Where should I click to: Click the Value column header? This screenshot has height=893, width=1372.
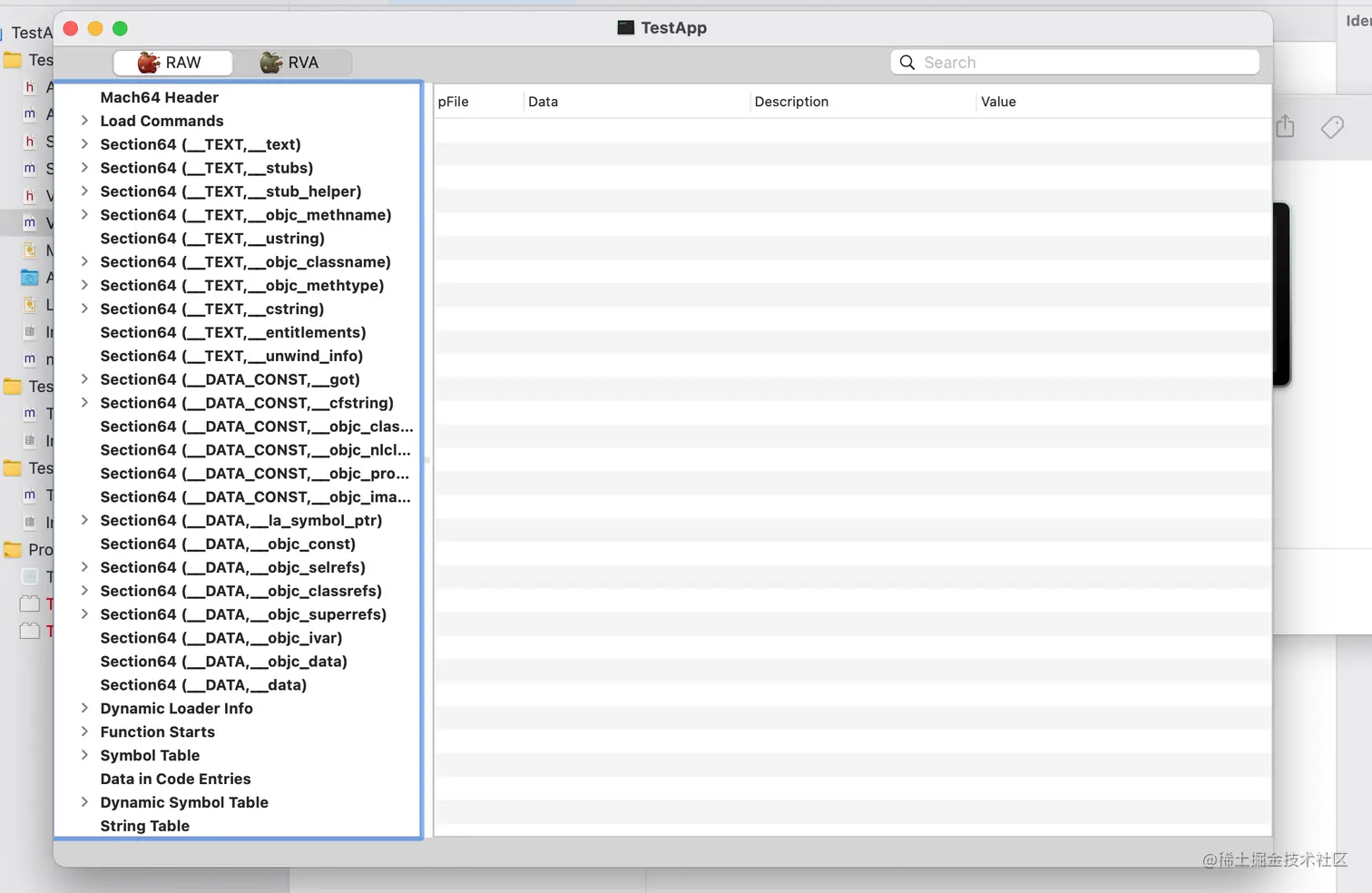1123,102
